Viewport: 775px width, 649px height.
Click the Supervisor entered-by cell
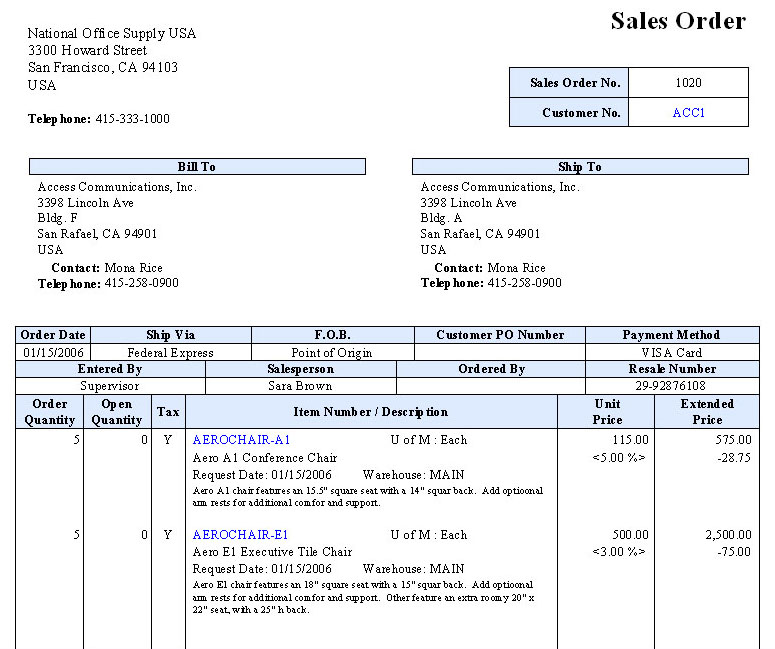click(x=110, y=386)
